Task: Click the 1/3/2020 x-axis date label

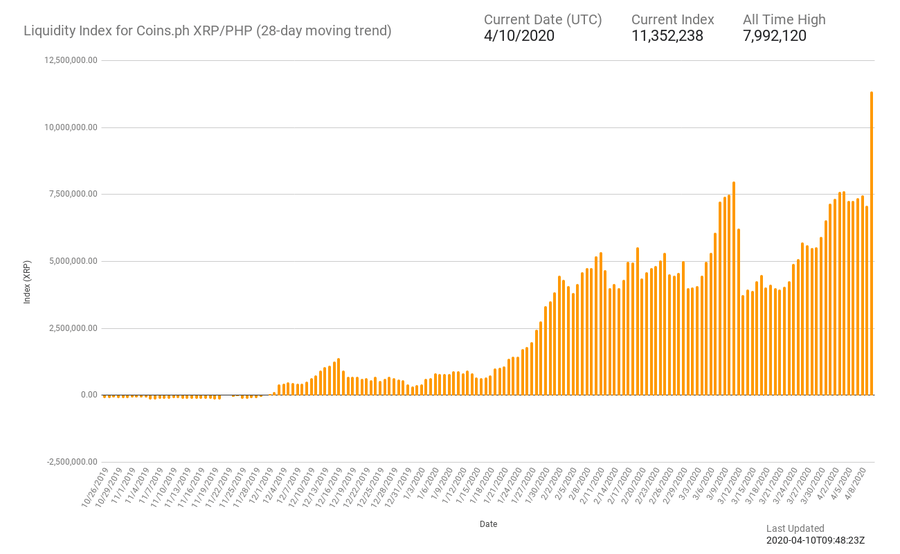Action: (x=414, y=484)
